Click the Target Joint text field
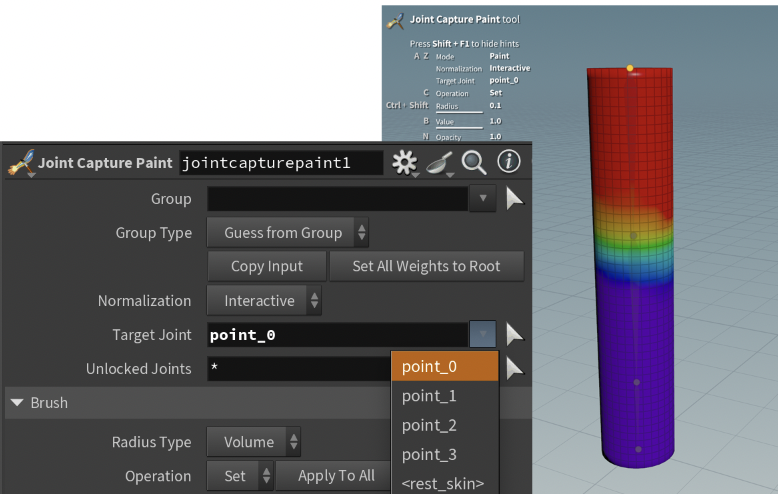The image size is (778, 494). (x=338, y=334)
